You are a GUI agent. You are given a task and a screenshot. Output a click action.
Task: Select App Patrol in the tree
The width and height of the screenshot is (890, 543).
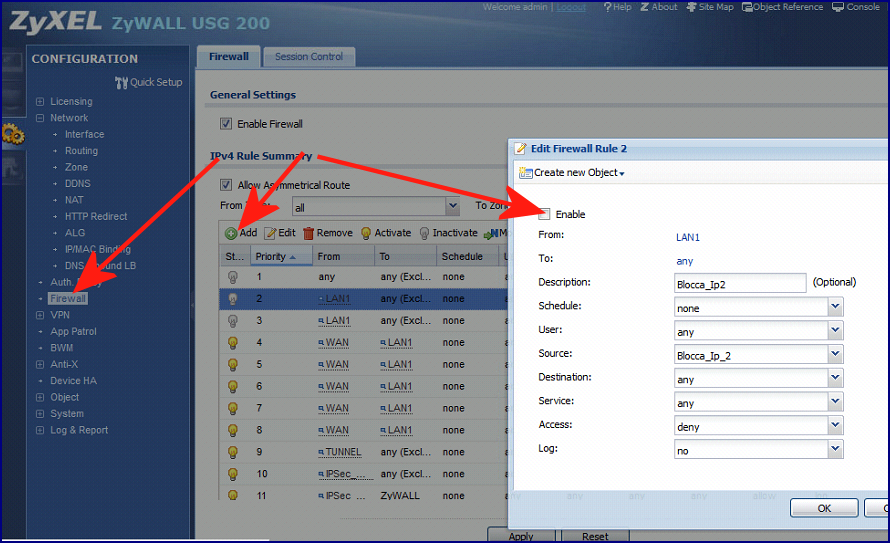coord(73,331)
